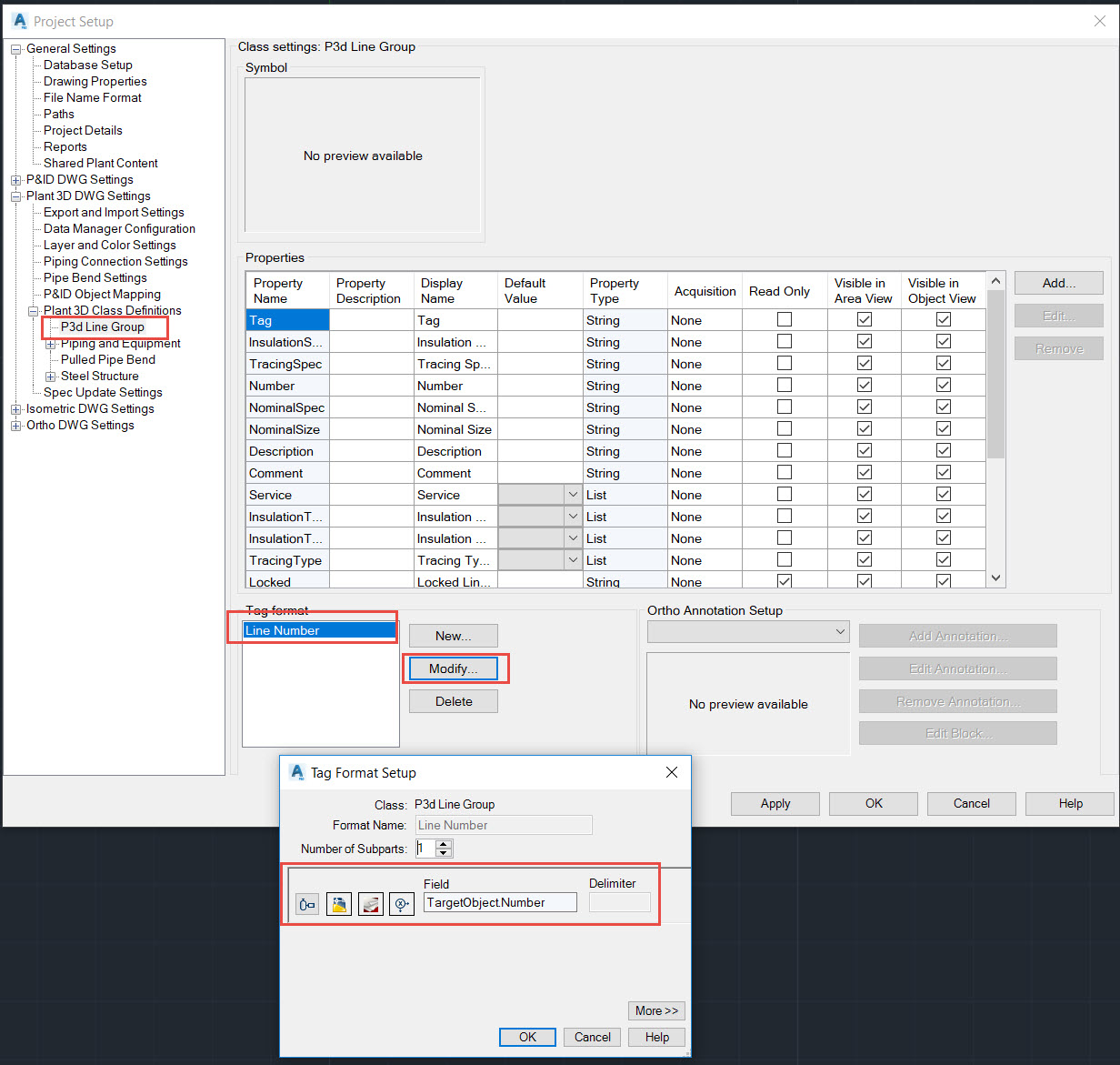This screenshot has height=1065, width=1120.
Task: Enable Read Only for the Locked property
Action: tap(784, 581)
